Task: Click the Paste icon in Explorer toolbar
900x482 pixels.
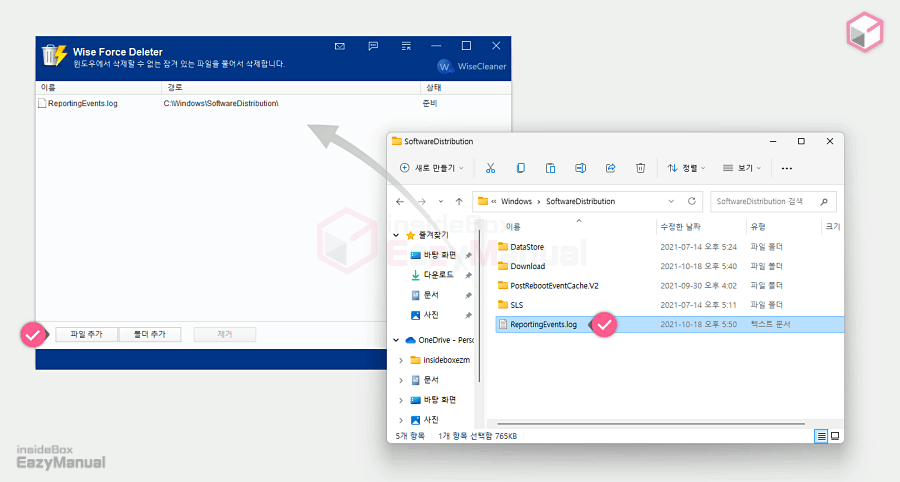Action: pos(550,168)
